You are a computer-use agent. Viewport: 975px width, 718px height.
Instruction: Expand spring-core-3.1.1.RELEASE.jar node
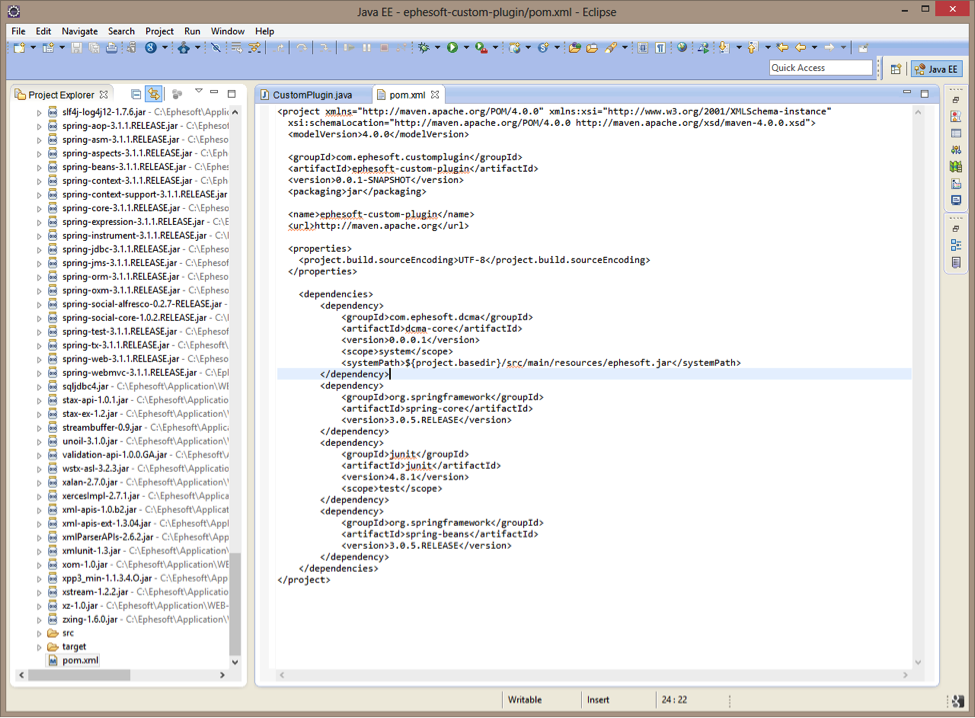(x=39, y=209)
